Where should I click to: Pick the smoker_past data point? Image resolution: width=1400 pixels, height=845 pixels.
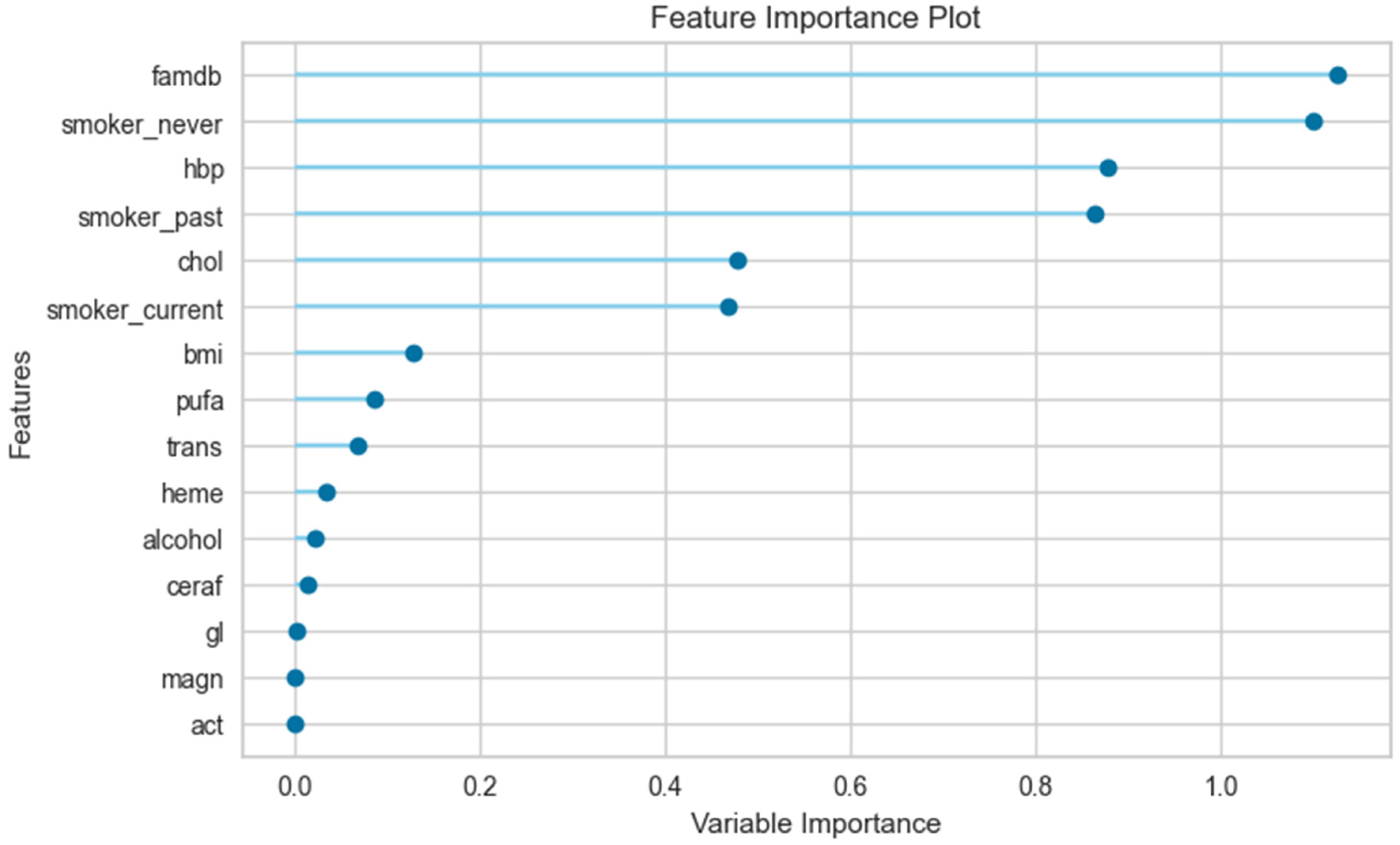1095,215
